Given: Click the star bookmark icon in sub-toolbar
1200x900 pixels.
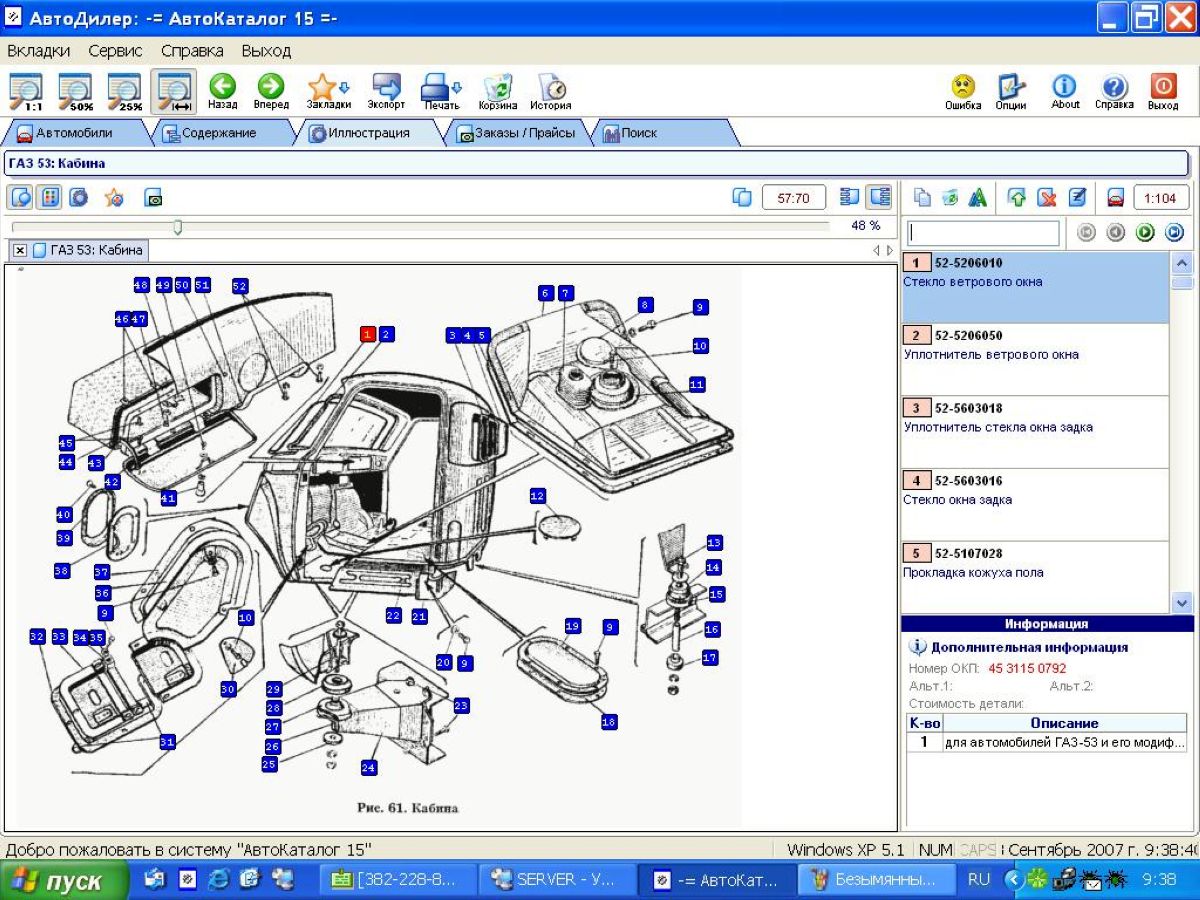Looking at the screenshot, I should click(x=114, y=197).
